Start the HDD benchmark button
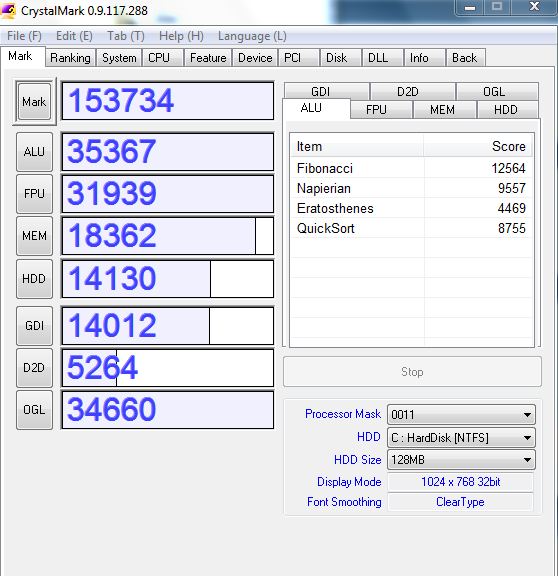Viewport: 558px width, 576px height. tap(35, 279)
